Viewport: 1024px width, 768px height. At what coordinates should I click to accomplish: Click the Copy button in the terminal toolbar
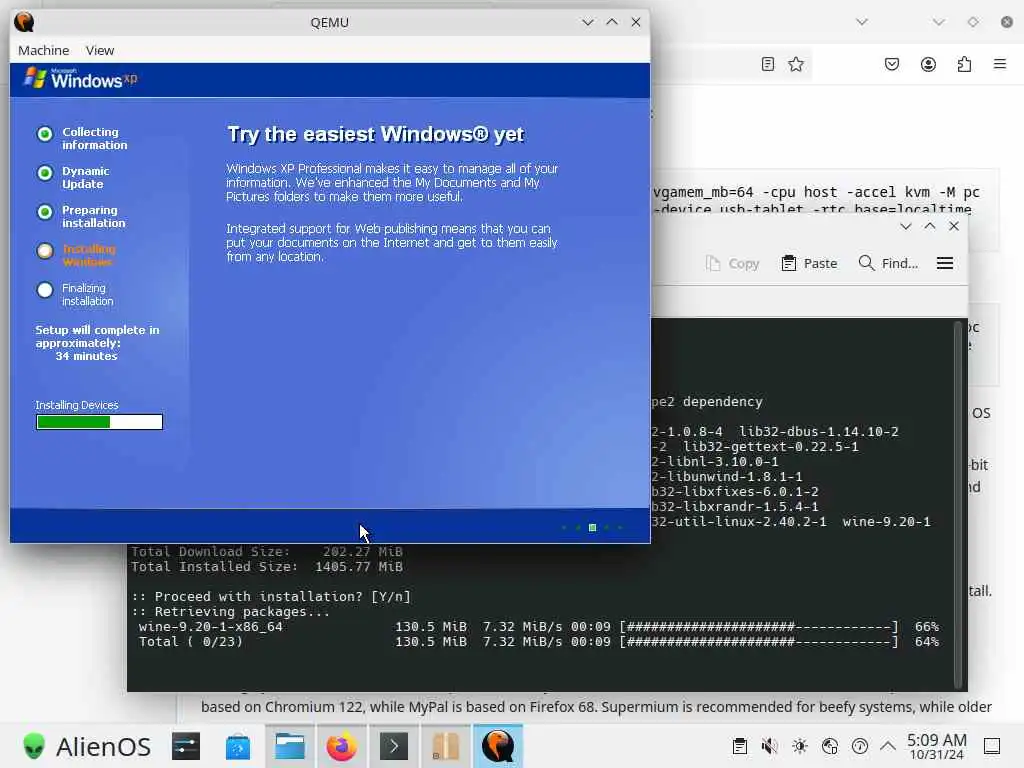coord(733,263)
